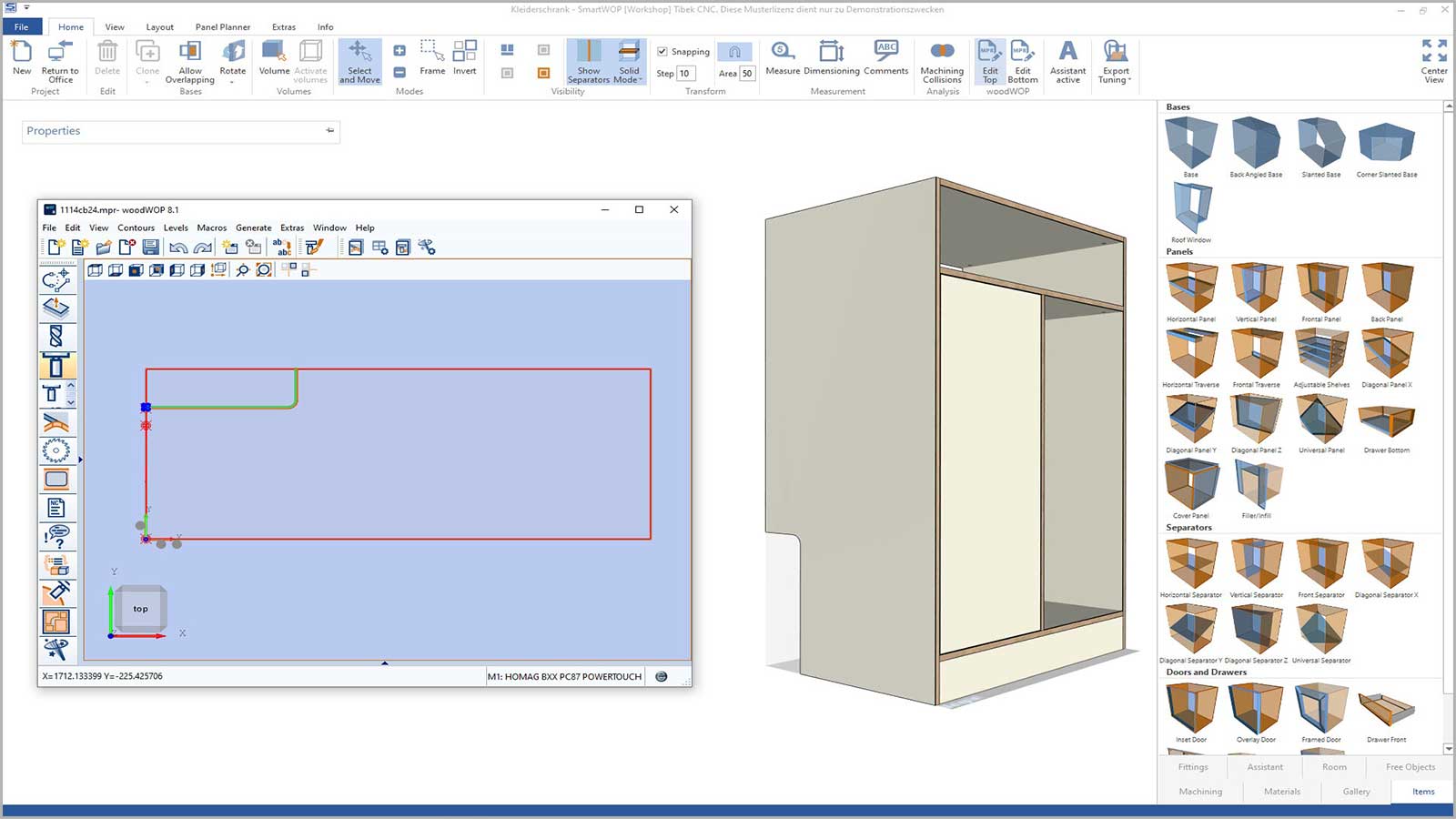
Task: Toggle Allow Overlapping bases
Action: click(x=190, y=62)
